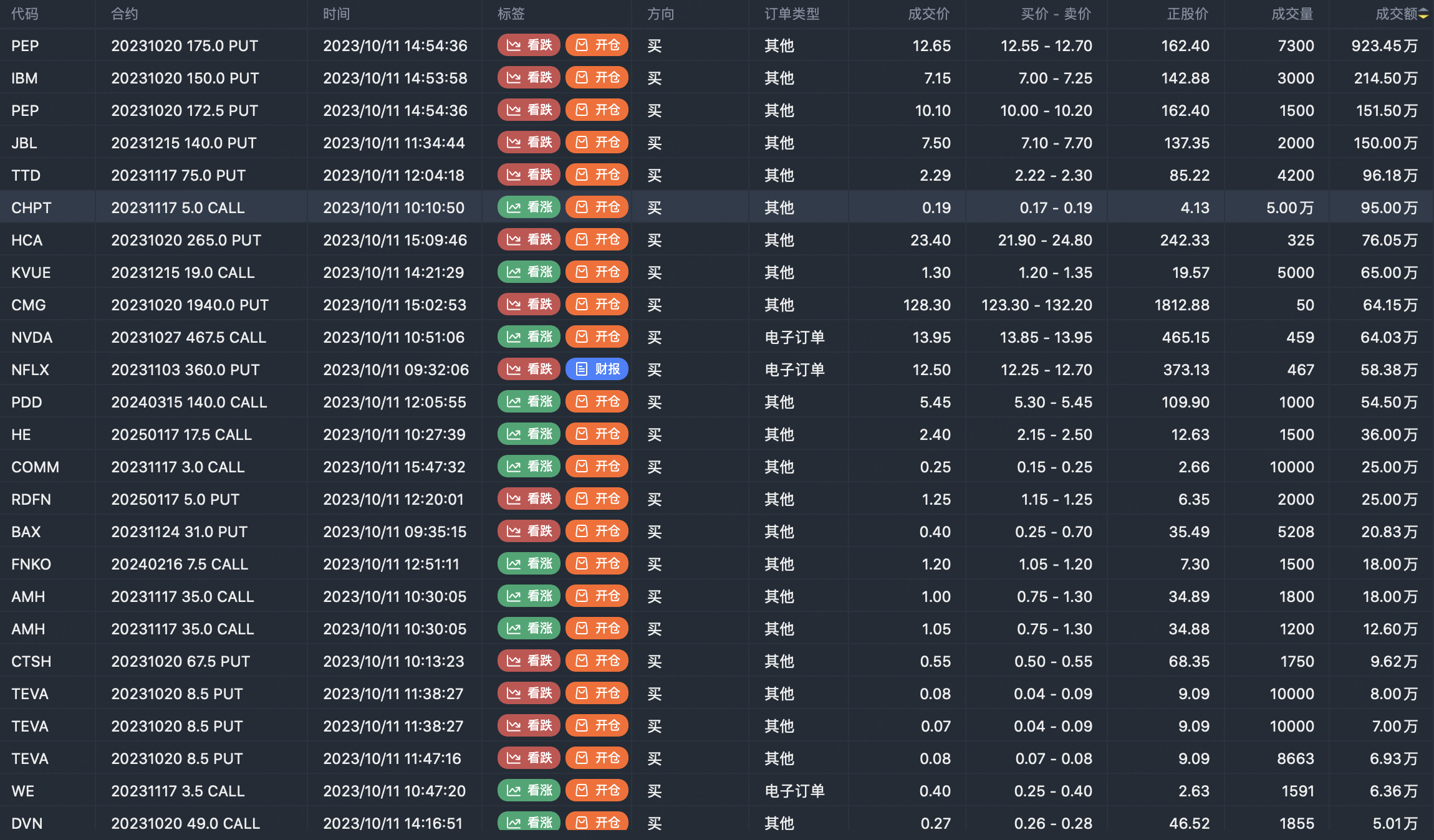1434x840 pixels.
Task: Click the 8663 volume cell
Action: pyautogui.click(x=1296, y=758)
